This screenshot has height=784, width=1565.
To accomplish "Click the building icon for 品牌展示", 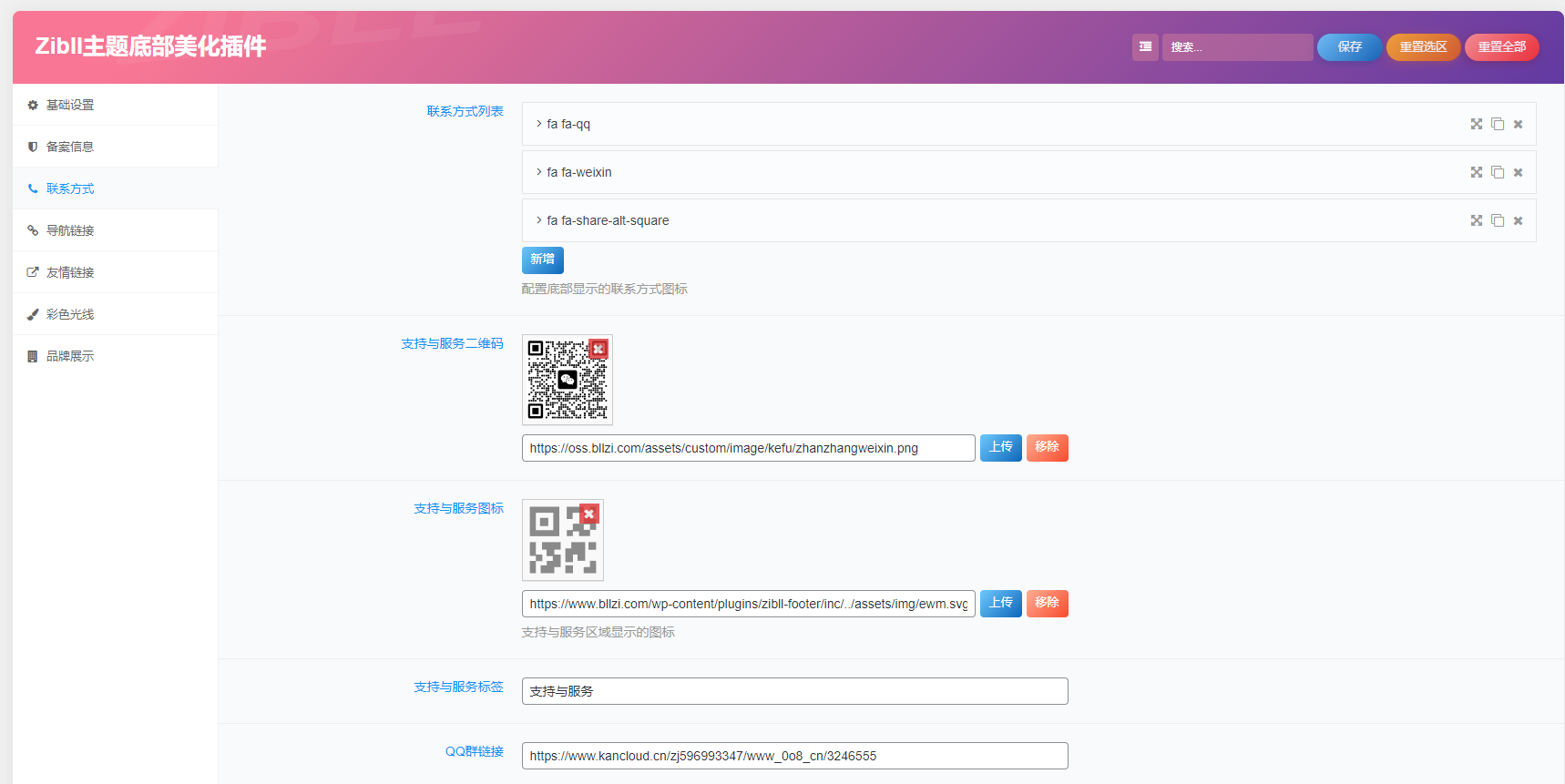I will click(x=33, y=356).
